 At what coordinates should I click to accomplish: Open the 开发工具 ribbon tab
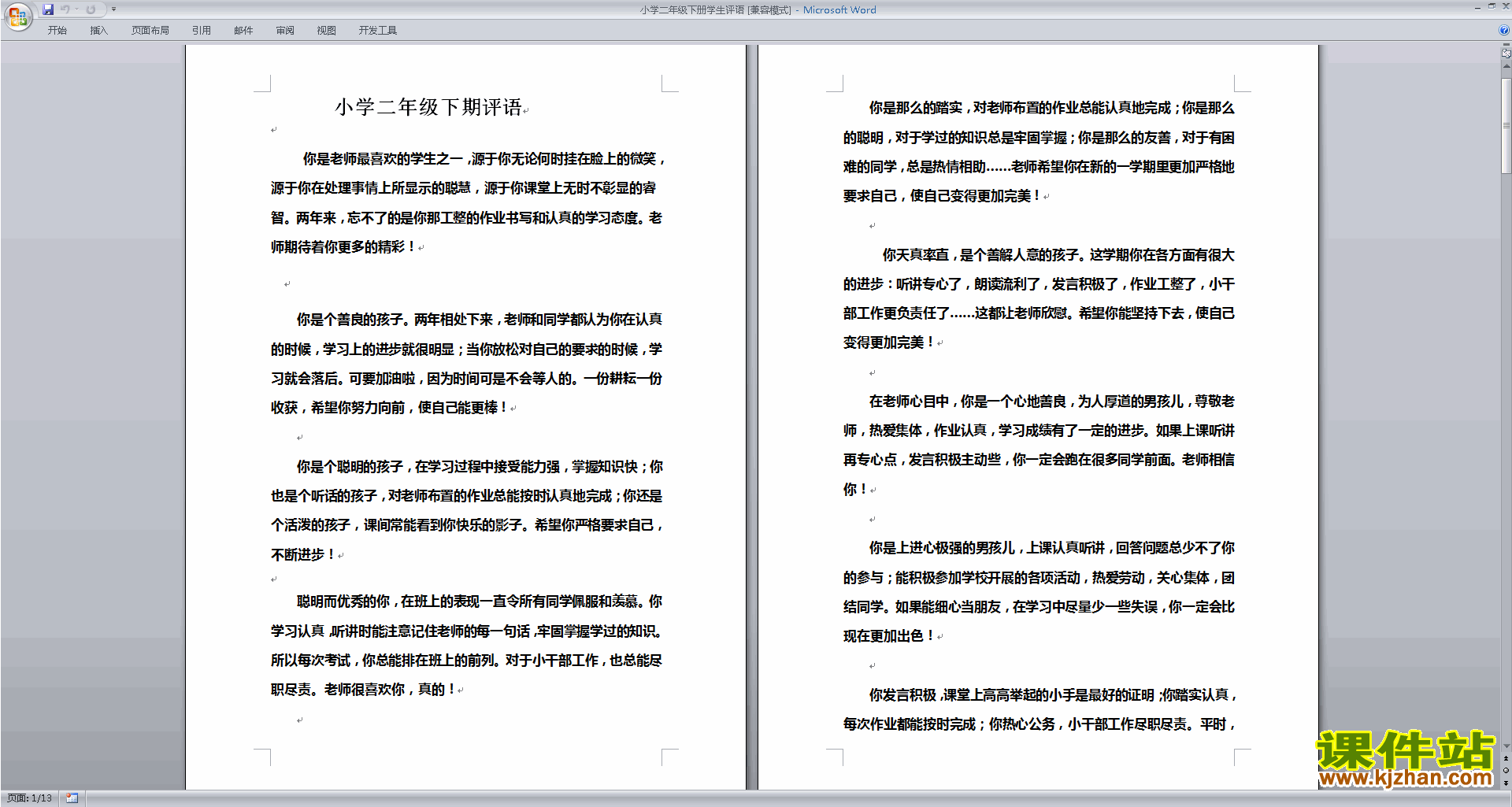point(378,31)
